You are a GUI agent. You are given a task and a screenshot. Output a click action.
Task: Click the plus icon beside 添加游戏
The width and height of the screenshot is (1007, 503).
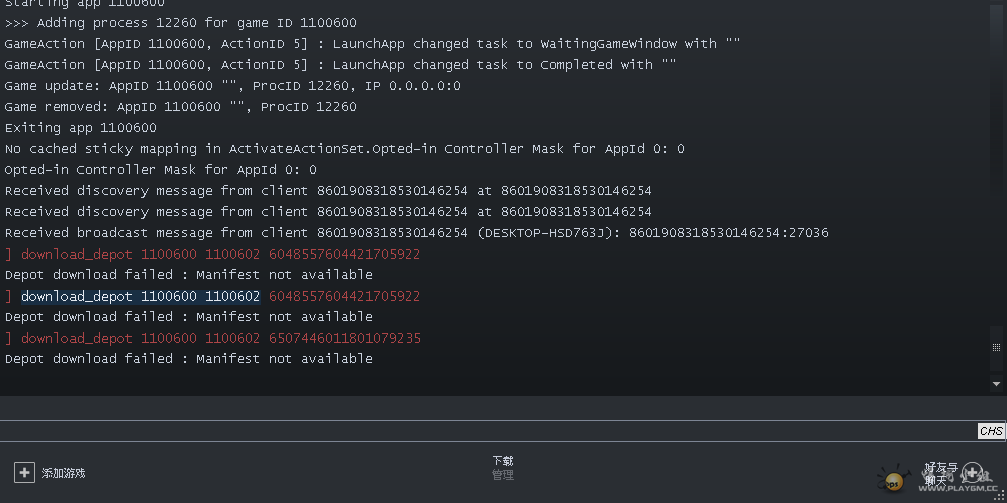point(24,472)
